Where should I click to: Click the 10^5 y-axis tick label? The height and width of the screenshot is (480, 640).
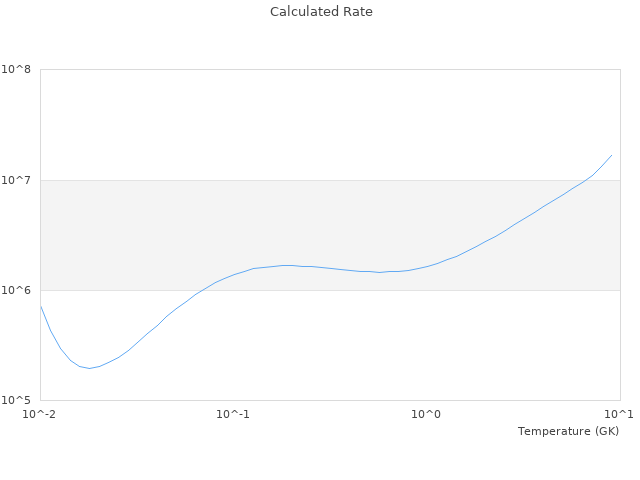tap(16, 401)
